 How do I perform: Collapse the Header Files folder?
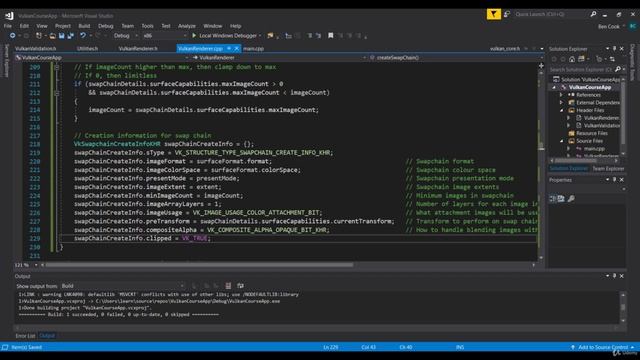coord(561,110)
